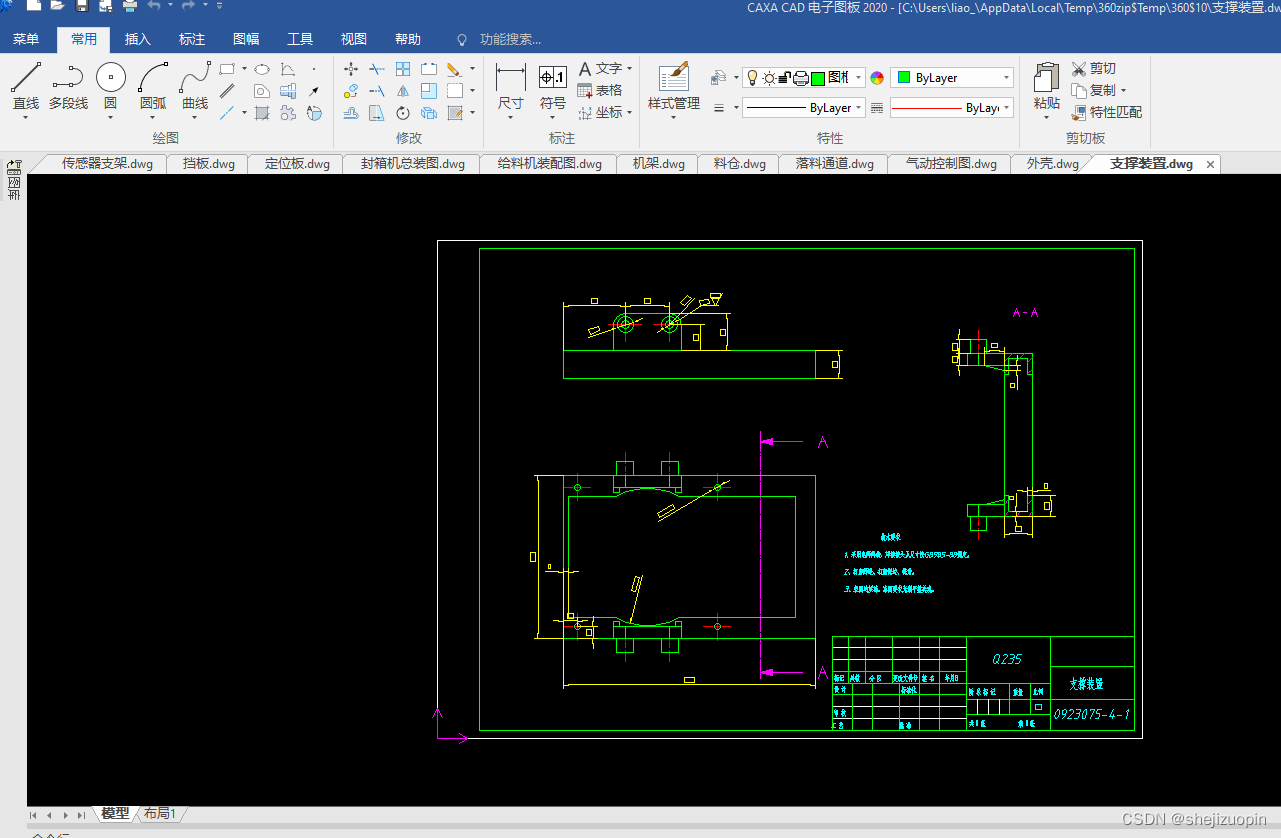Toggle layer on/off lightbulb icon
The image size is (1281, 838).
pyautogui.click(x=752, y=78)
